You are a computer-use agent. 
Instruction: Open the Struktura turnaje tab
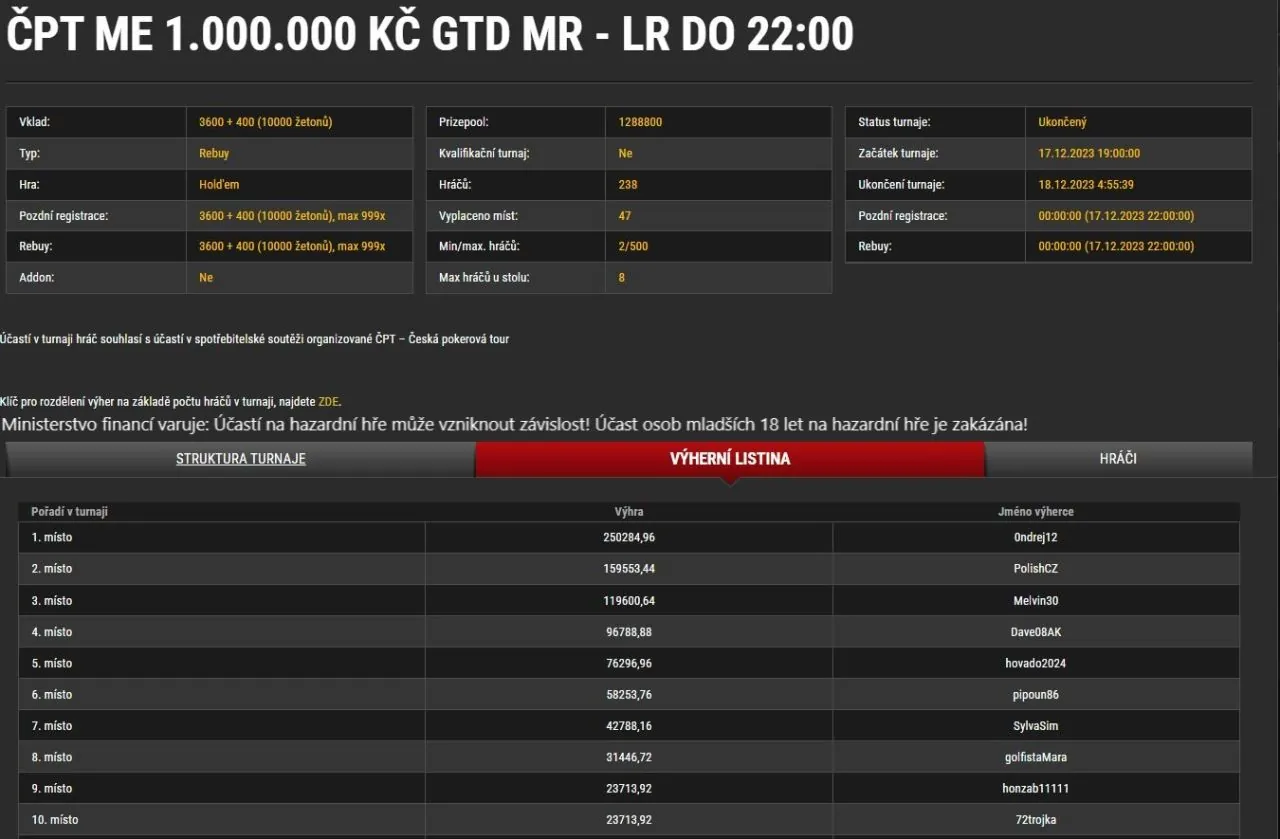(240, 459)
